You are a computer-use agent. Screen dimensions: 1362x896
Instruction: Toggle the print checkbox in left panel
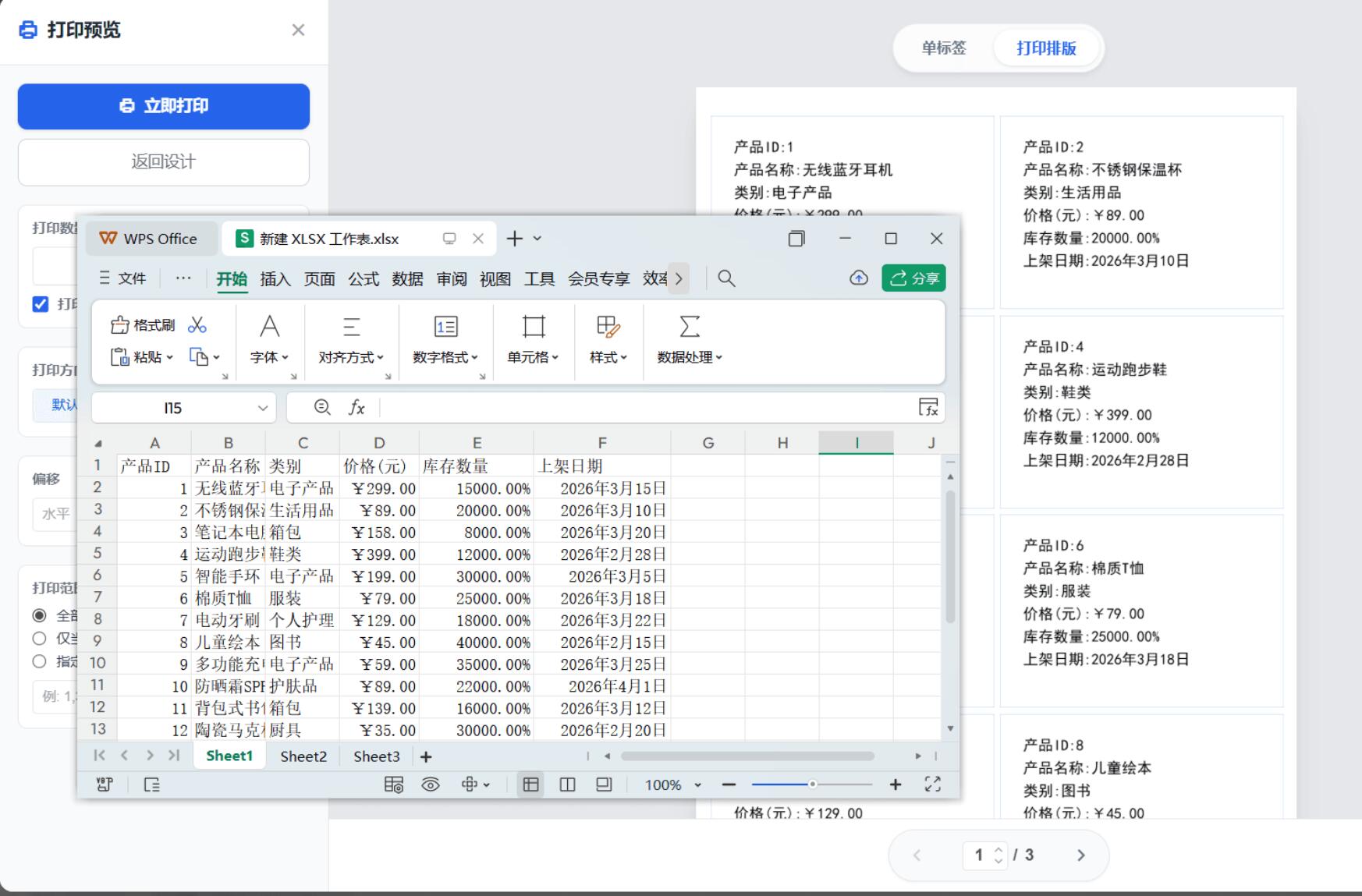click(41, 304)
